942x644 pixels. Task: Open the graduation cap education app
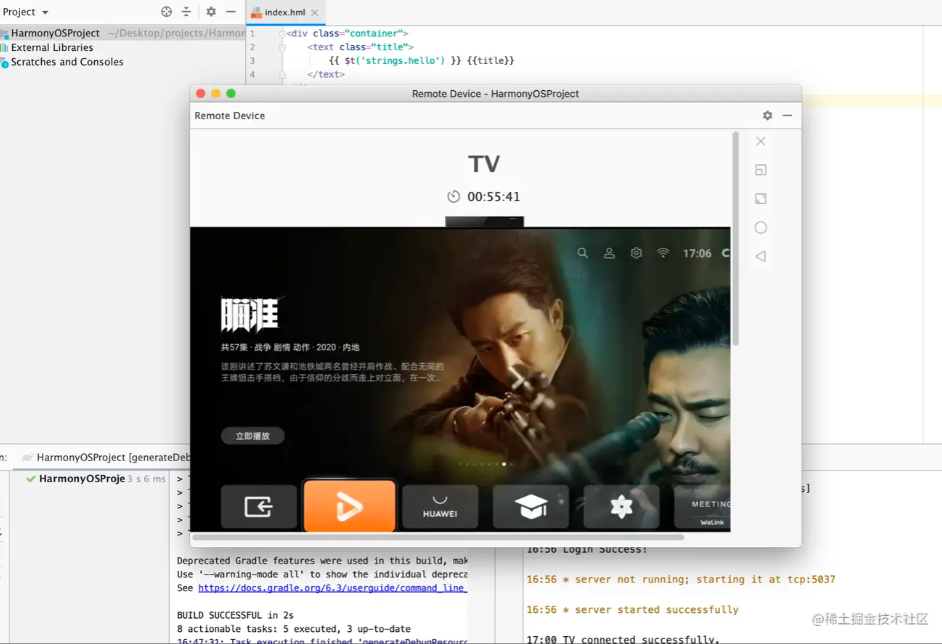(530, 506)
